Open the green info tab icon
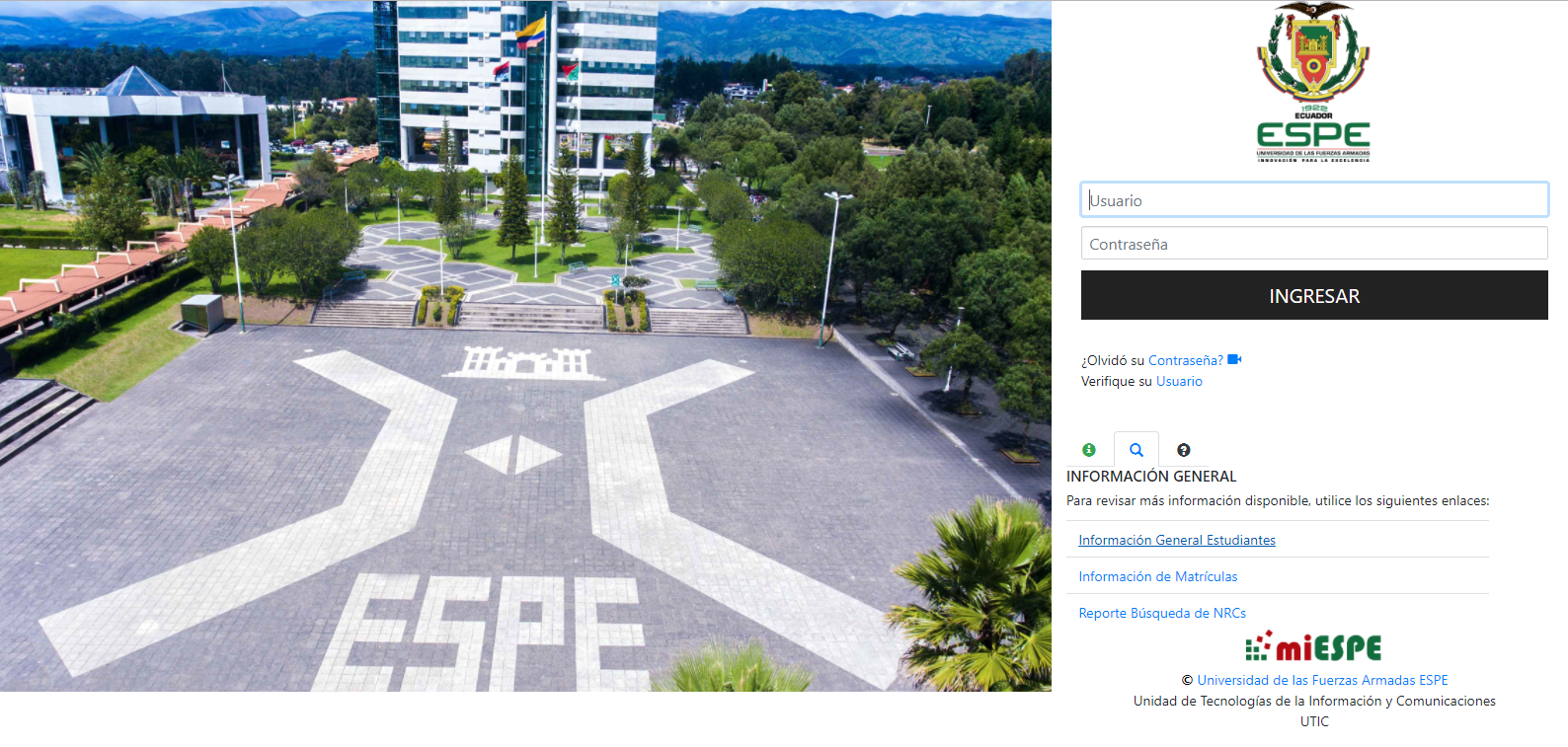Image resolution: width=1568 pixels, height=747 pixels. tap(1089, 450)
